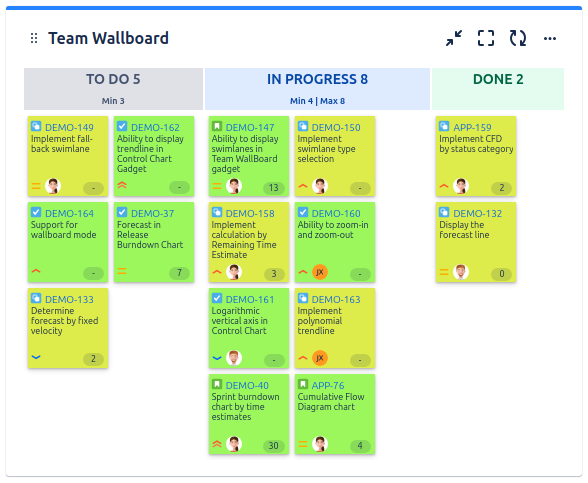This screenshot has height=483, width=588.
Task: Select the TO DO column header
Action: click(x=113, y=89)
